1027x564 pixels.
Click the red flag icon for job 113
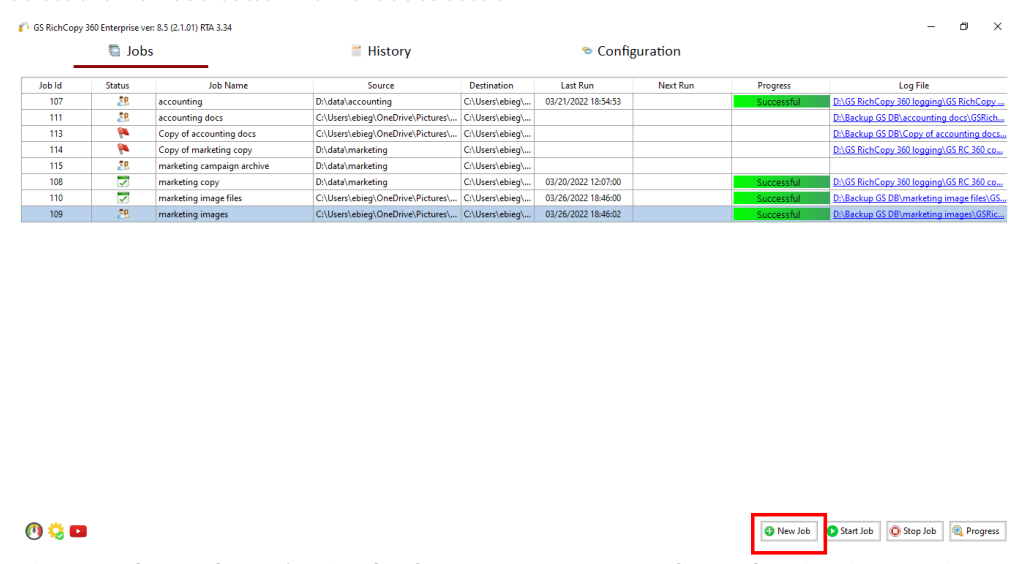tap(123, 134)
